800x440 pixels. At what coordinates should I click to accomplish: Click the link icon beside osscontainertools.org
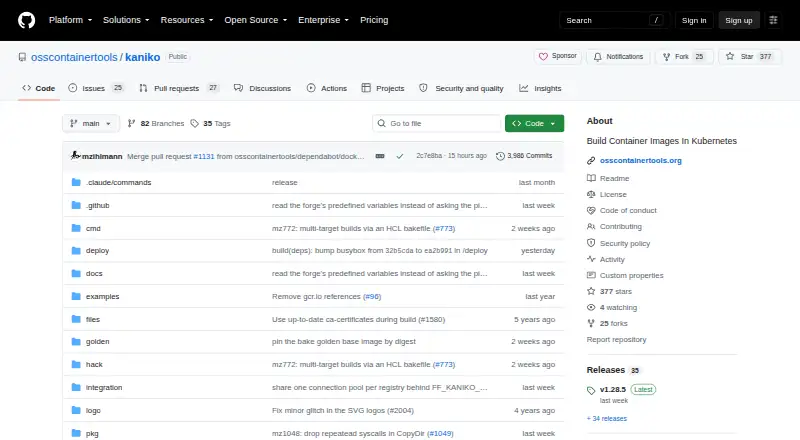coord(591,160)
